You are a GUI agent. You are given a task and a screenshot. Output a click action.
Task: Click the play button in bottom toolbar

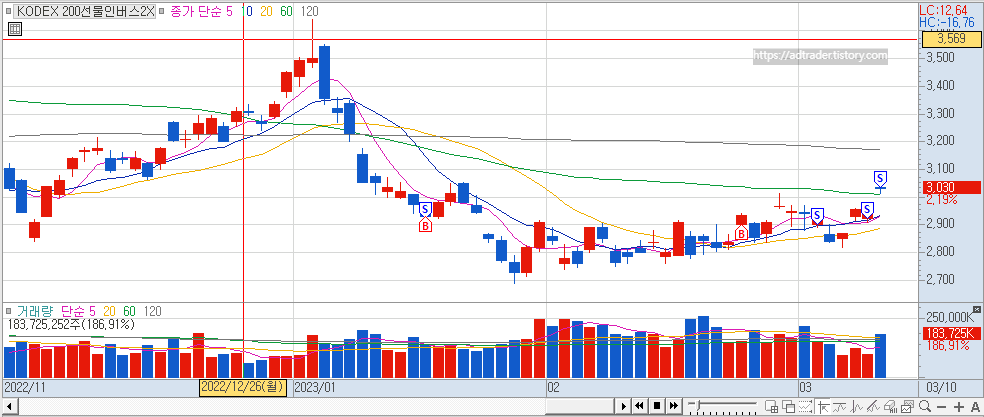624,406
